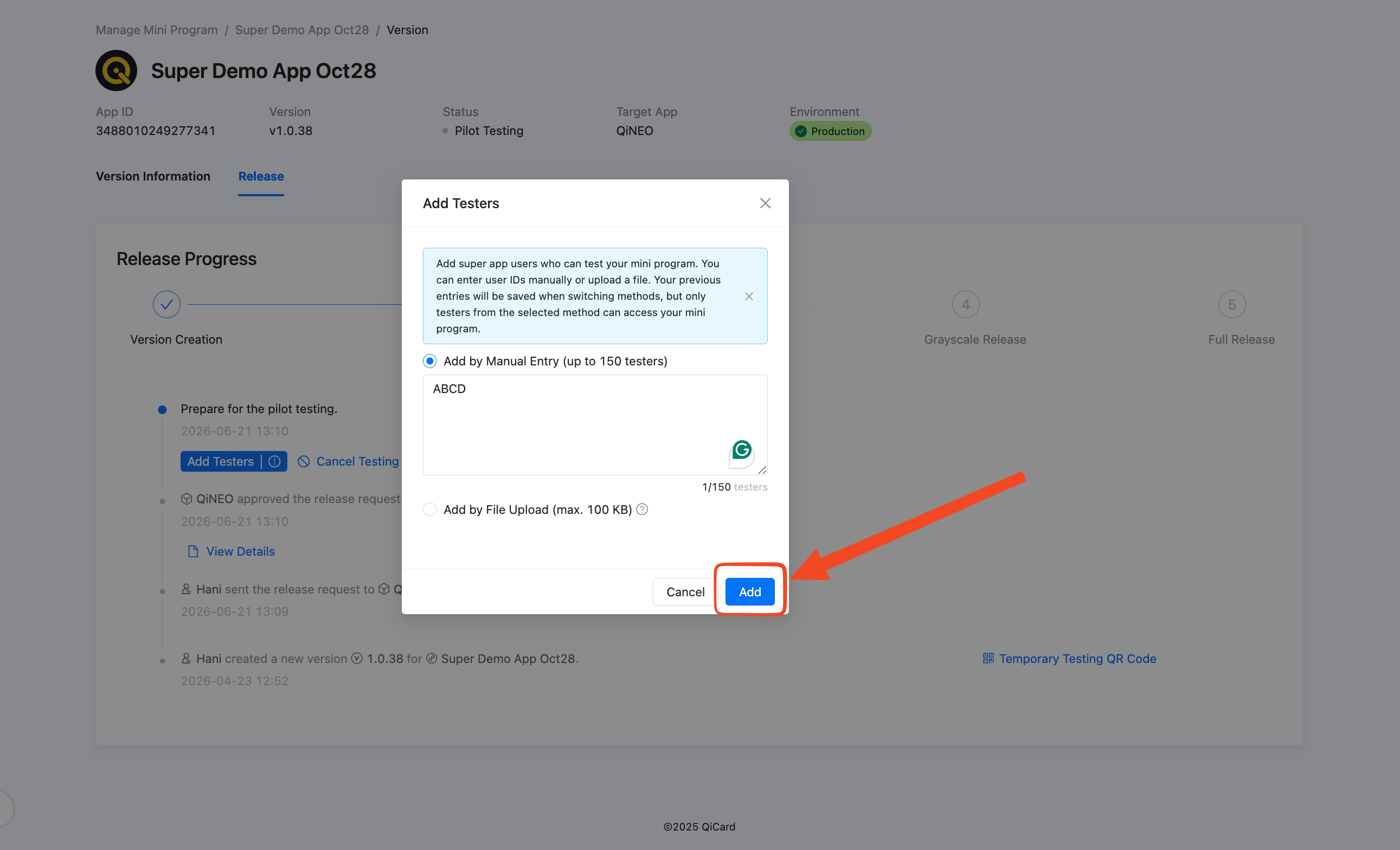This screenshot has width=1400, height=850.
Task: Click the Version breadcrumb item
Action: click(407, 30)
